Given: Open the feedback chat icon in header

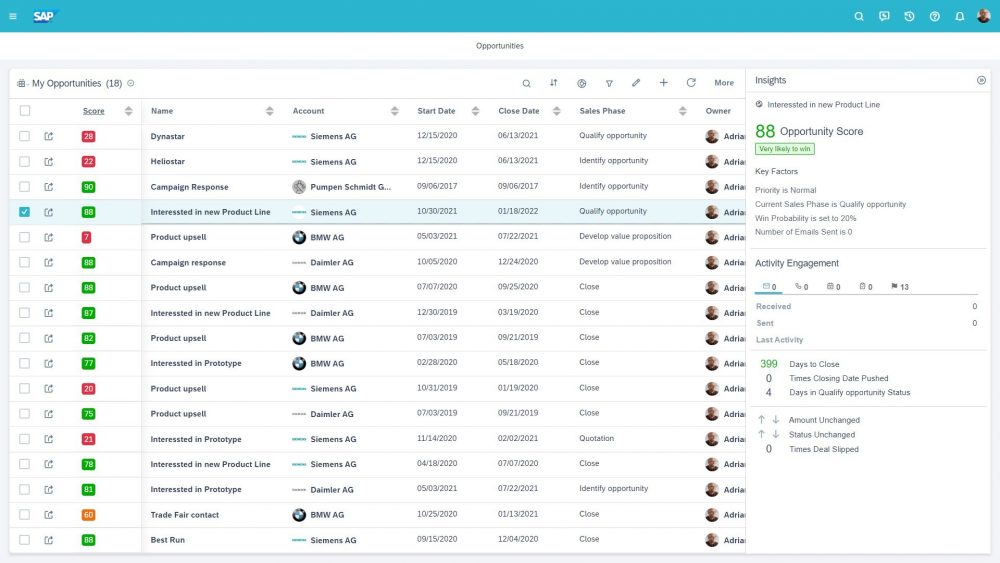Looking at the screenshot, I should point(884,17).
